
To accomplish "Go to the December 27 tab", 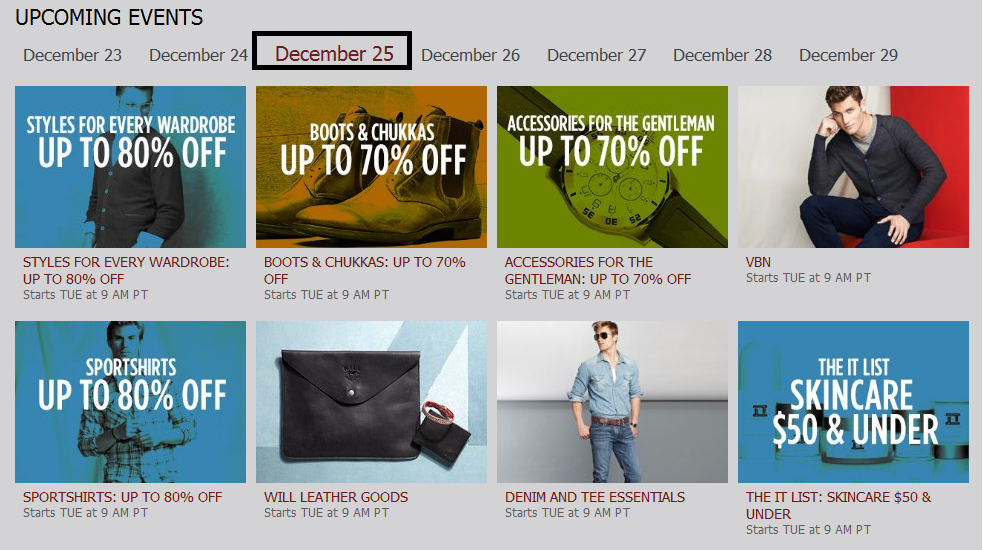I will [596, 55].
